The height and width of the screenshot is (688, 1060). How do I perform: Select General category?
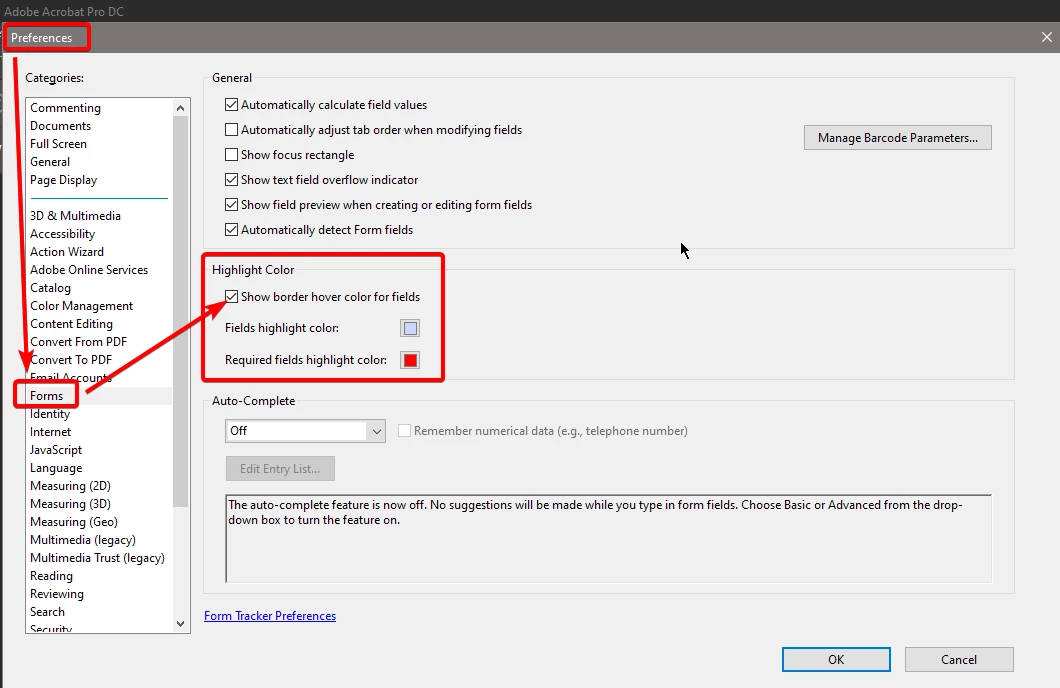50,162
